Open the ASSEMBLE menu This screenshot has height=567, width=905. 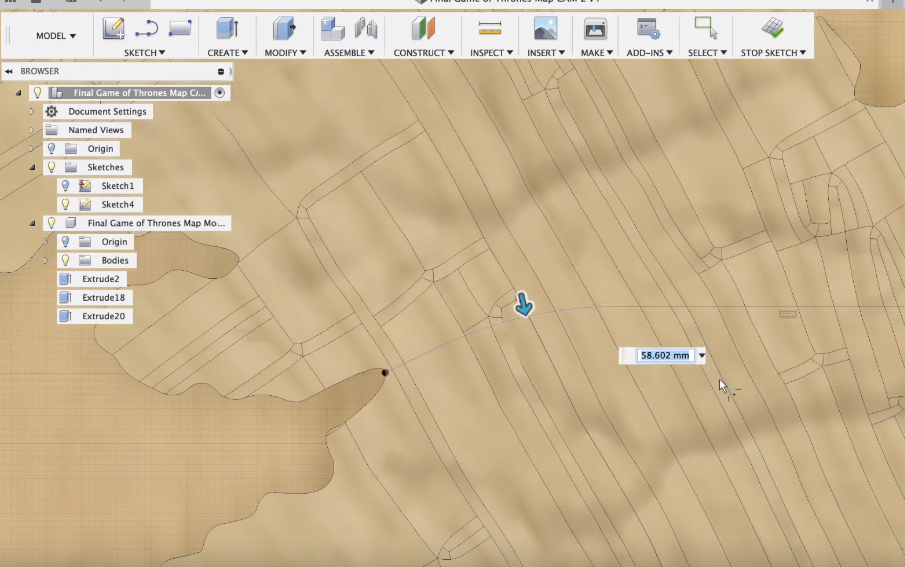[349, 53]
